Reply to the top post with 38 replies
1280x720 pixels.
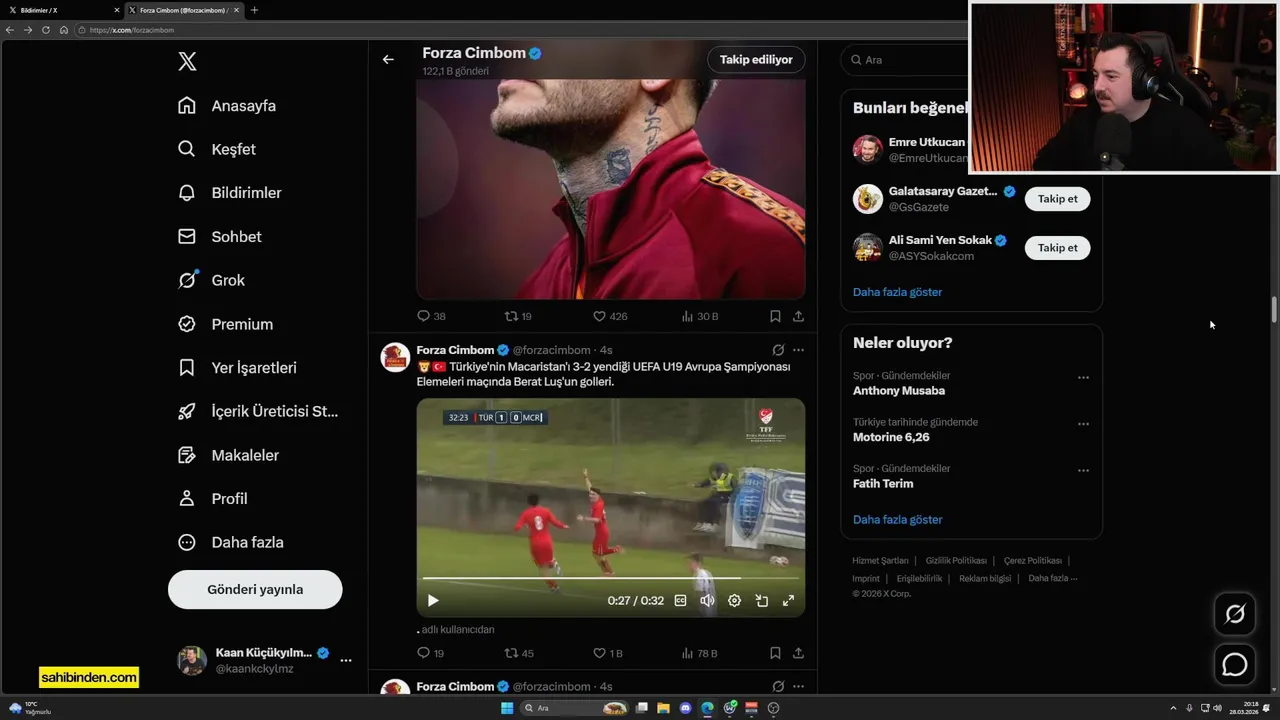click(431, 316)
